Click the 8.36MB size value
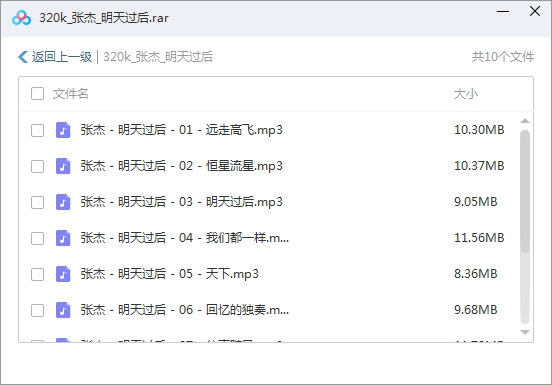This screenshot has height=385, width=552. click(476, 274)
